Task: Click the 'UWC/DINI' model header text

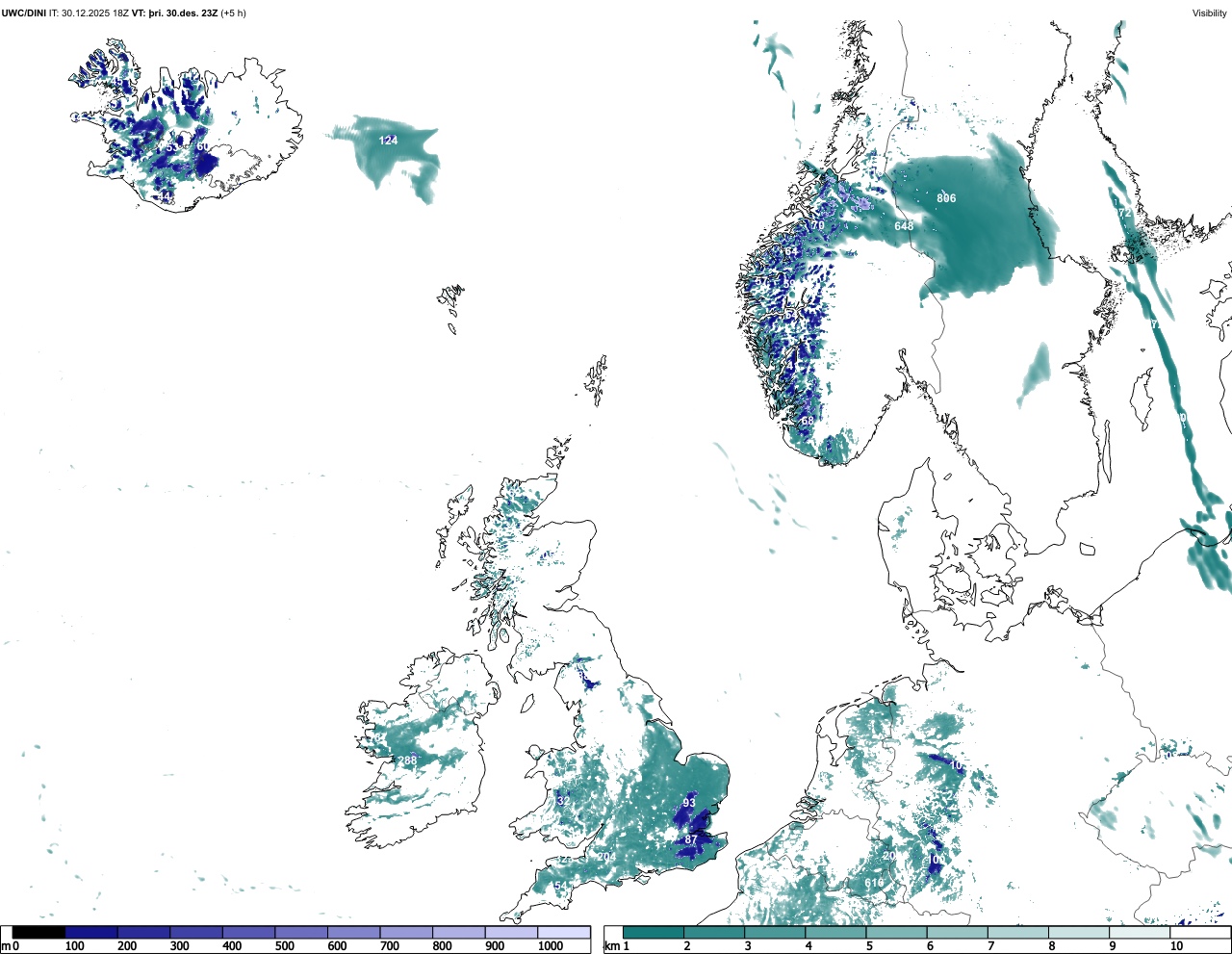Action: pyautogui.click(x=24, y=13)
